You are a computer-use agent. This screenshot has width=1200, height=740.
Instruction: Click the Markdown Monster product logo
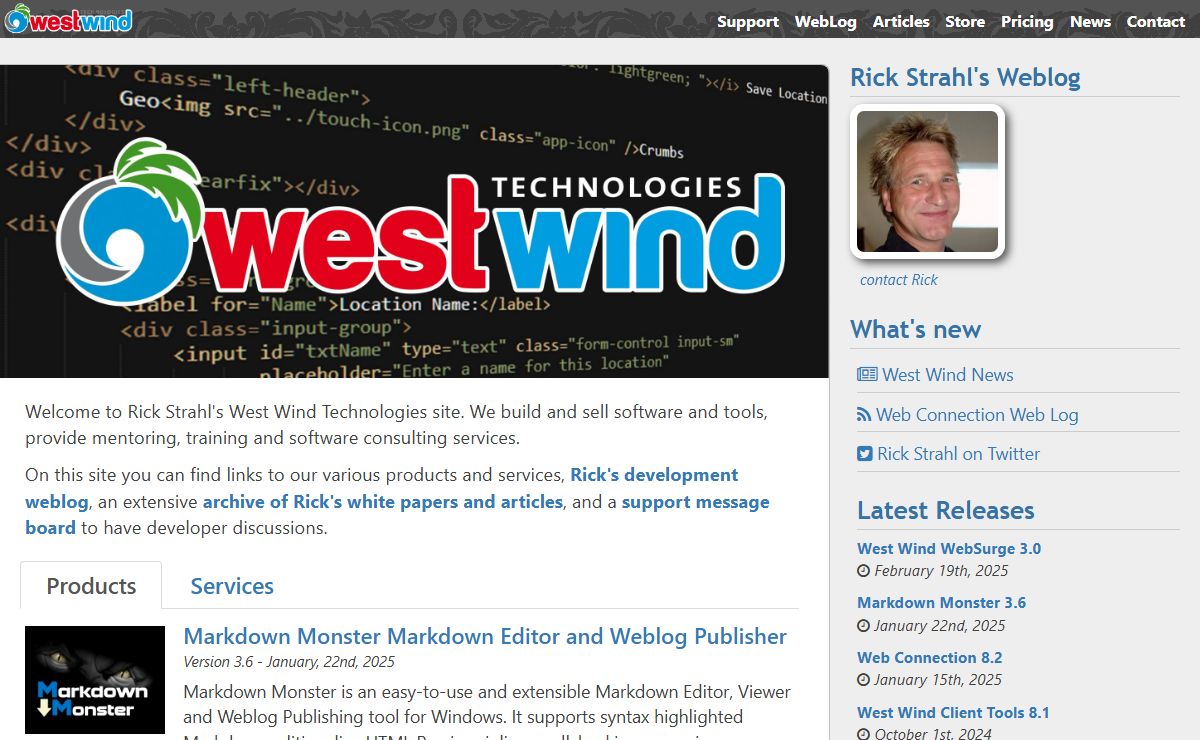(95, 680)
